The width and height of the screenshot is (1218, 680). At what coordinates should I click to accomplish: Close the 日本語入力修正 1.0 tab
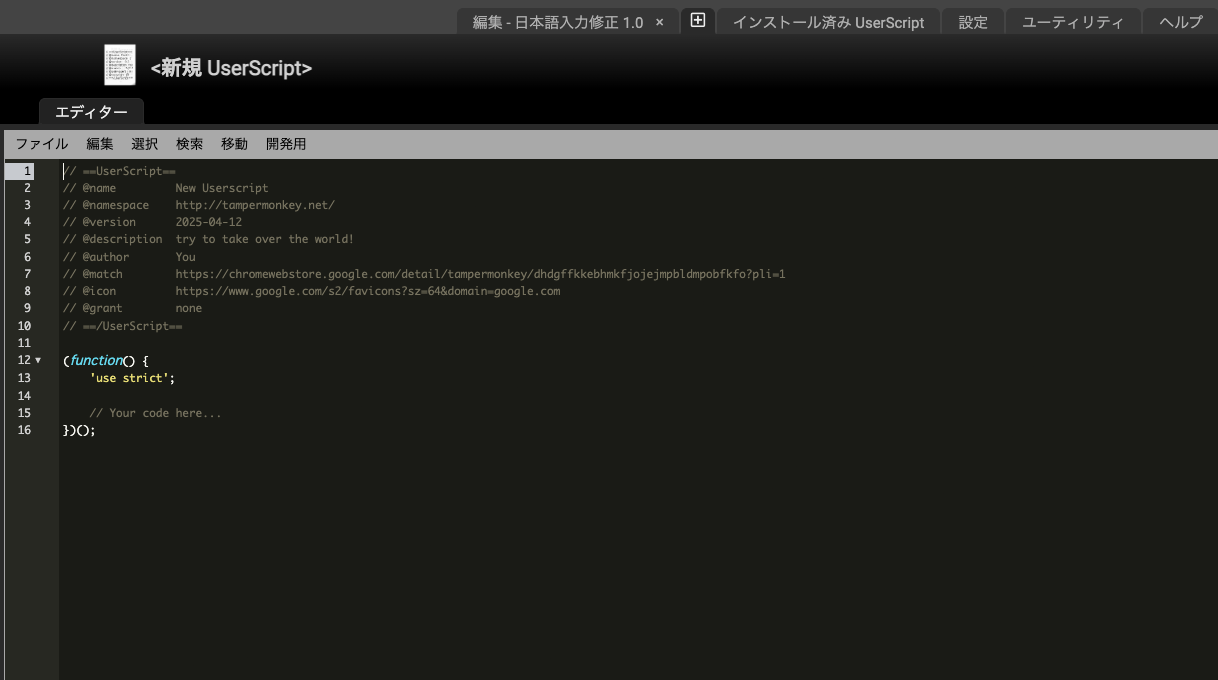click(x=659, y=22)
